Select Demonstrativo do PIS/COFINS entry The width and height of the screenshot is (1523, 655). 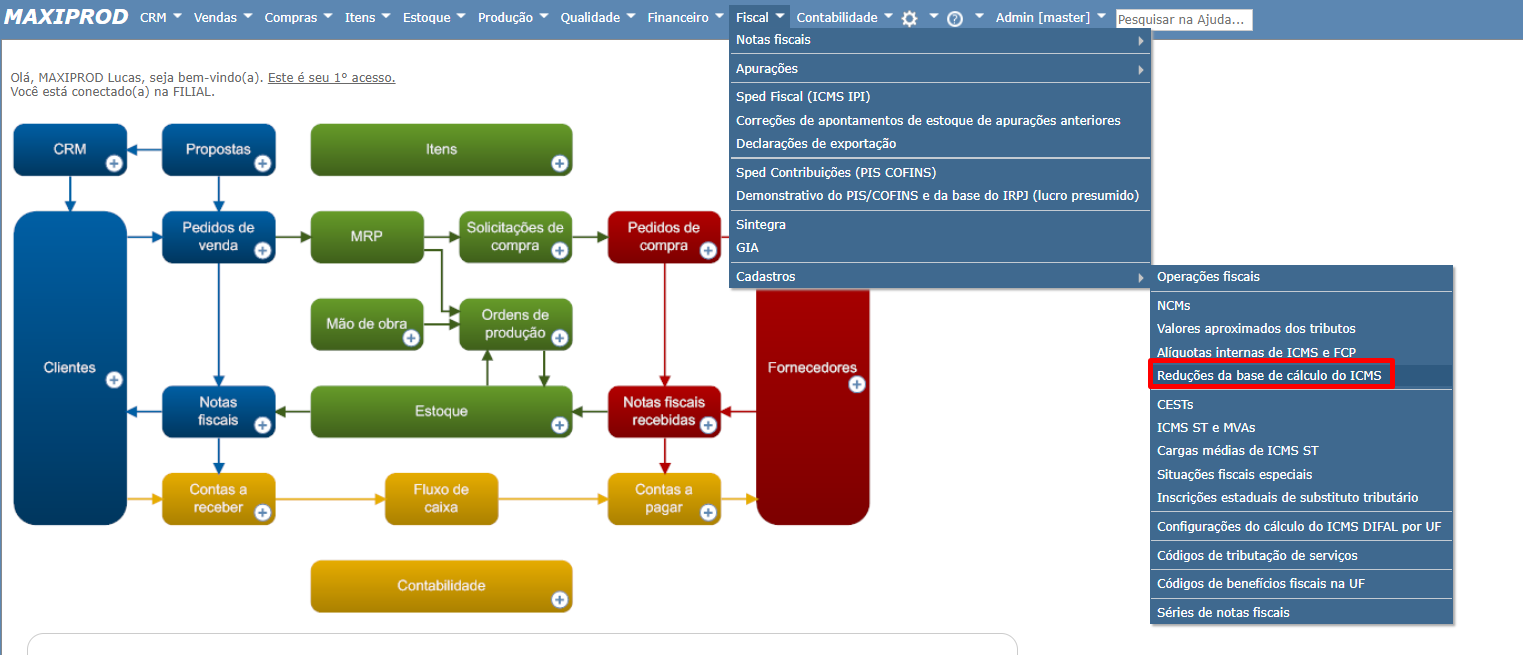pyautogui.click(x=940, y=195)
